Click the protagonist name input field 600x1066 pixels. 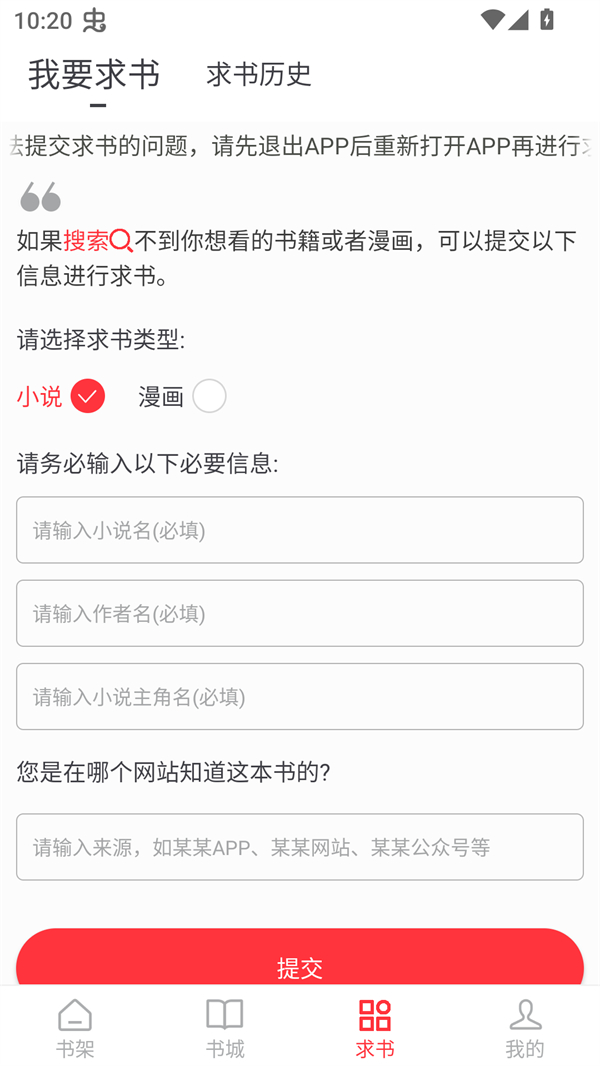[300, 696]
